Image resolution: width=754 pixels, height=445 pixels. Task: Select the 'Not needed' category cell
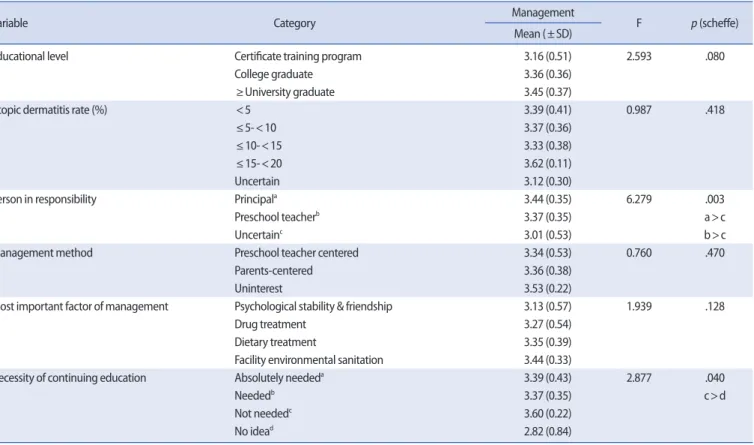(x=263, y=414)
